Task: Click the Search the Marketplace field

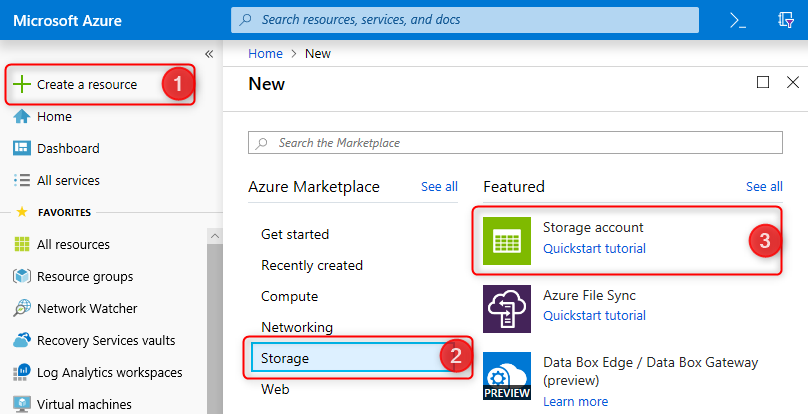Action: click(x=515, y=143)
